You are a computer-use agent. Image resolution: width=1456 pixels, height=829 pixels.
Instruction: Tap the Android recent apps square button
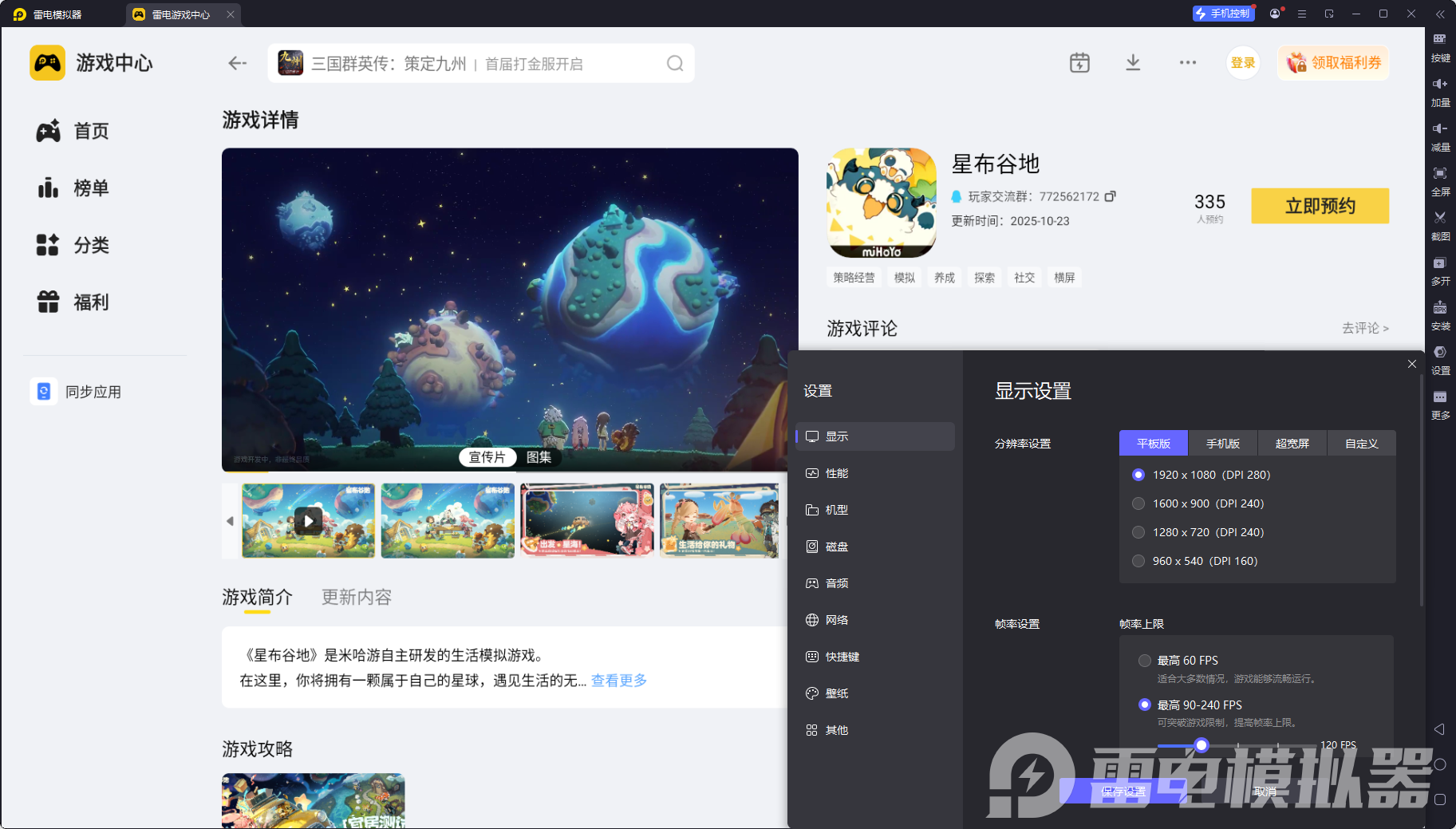click(x=1440, y=799)
